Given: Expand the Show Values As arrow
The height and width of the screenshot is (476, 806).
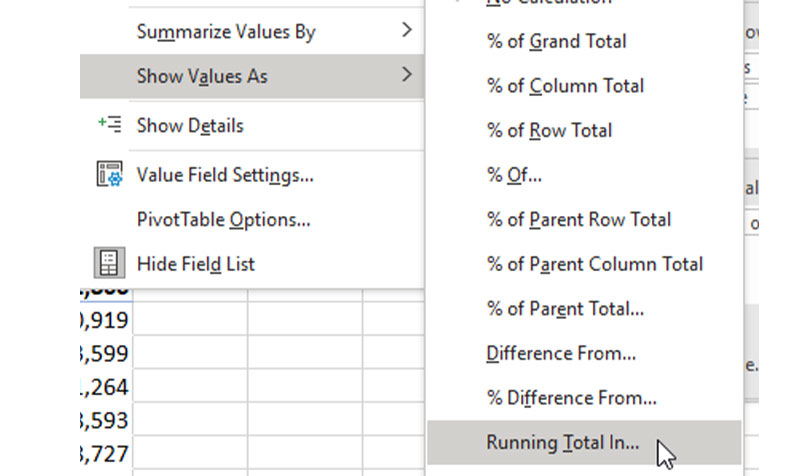Looking at the screenshot, I should 407,75.
